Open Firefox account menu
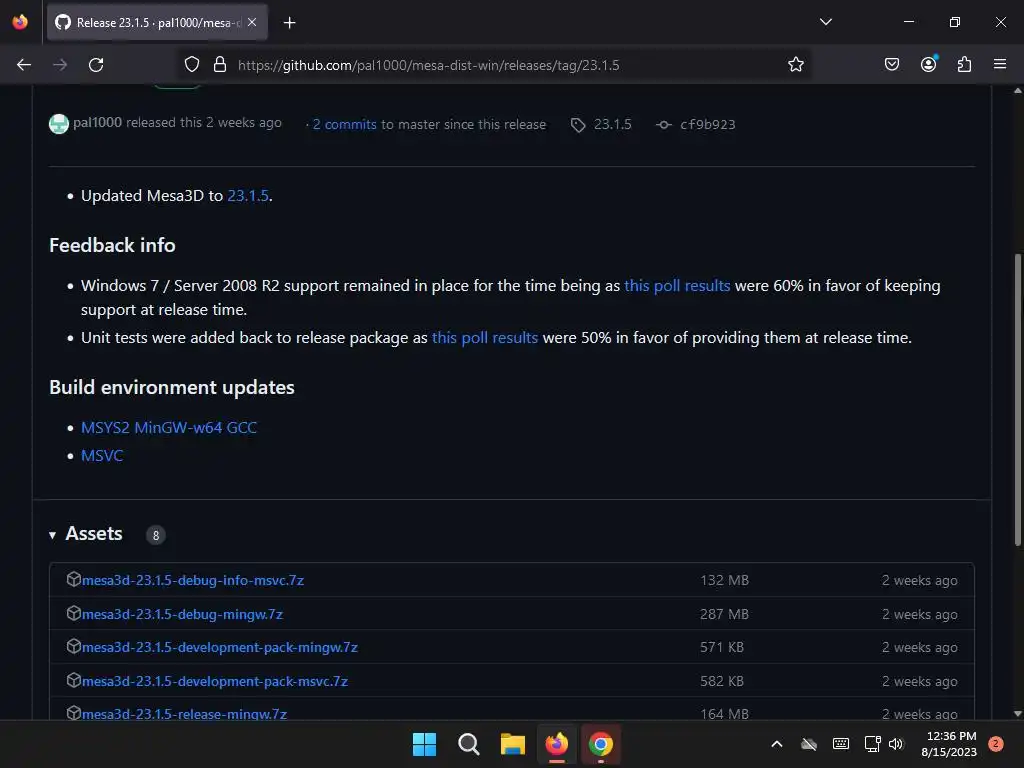 pos(928,64)
